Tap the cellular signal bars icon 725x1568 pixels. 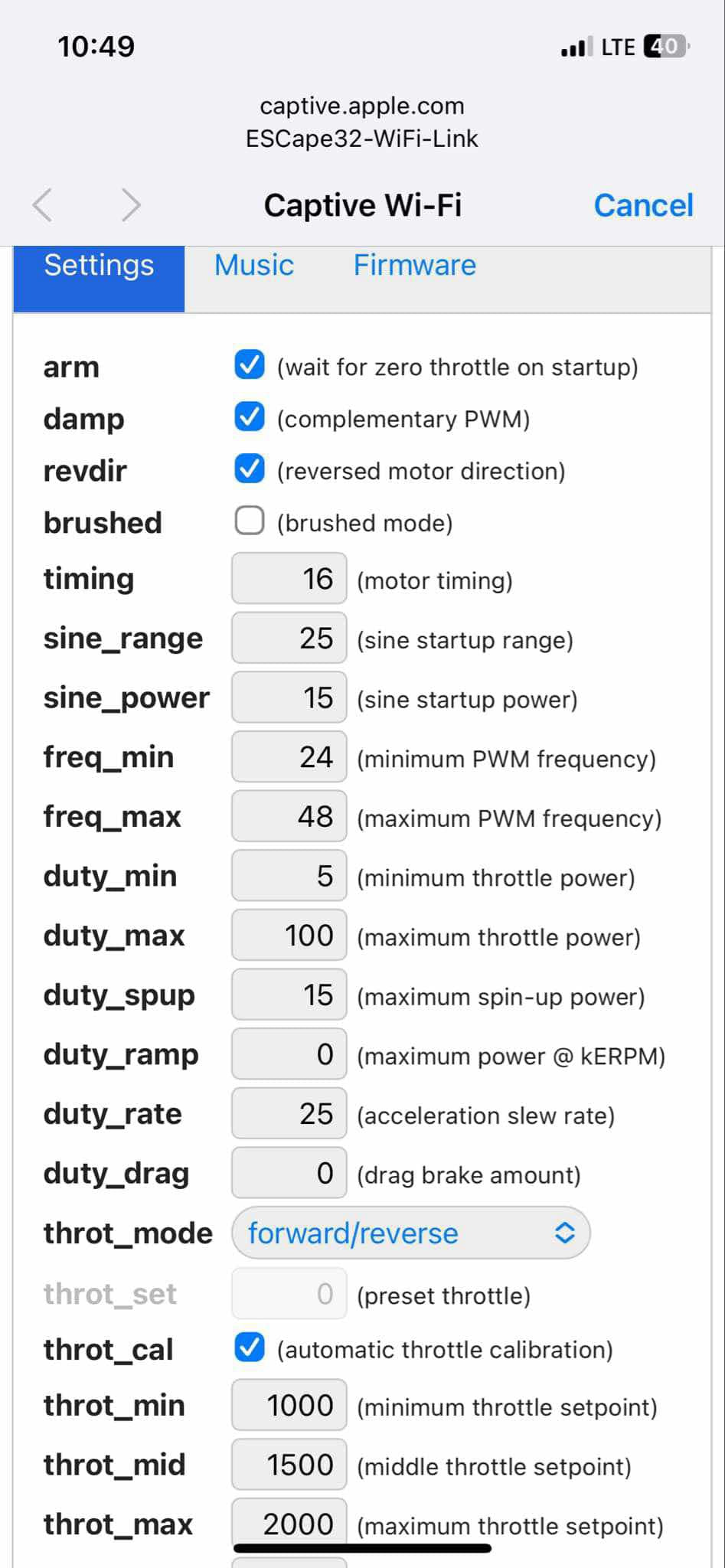click(576, 47)
